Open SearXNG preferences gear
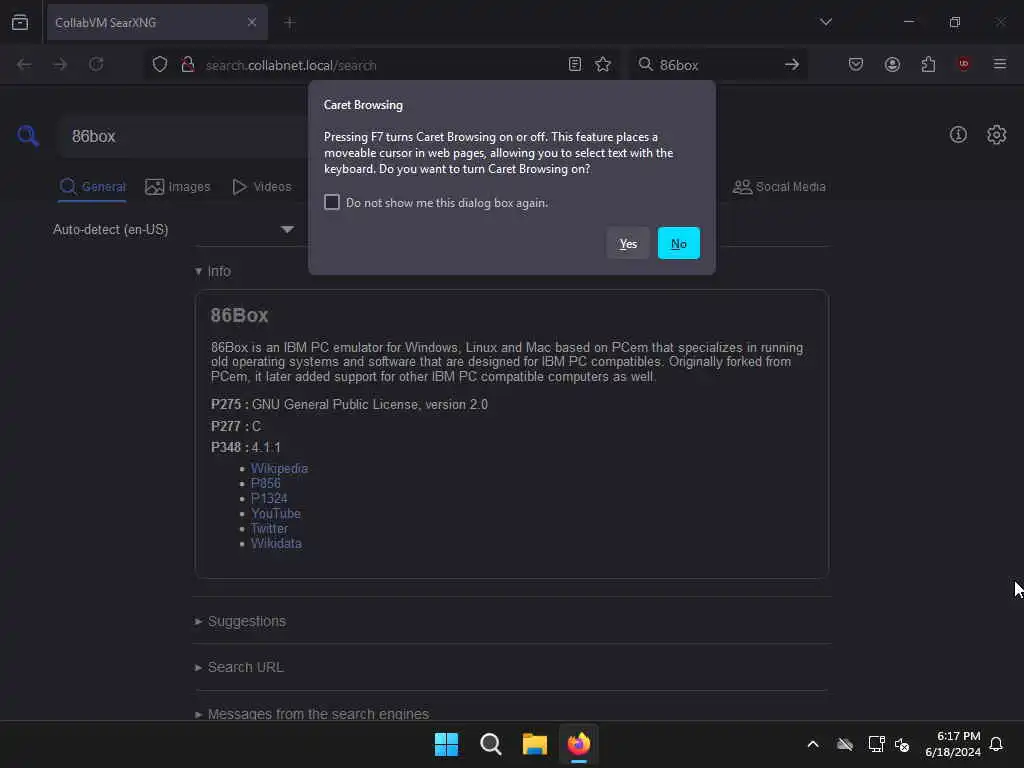1024x768 pixels. click(997, 135)
